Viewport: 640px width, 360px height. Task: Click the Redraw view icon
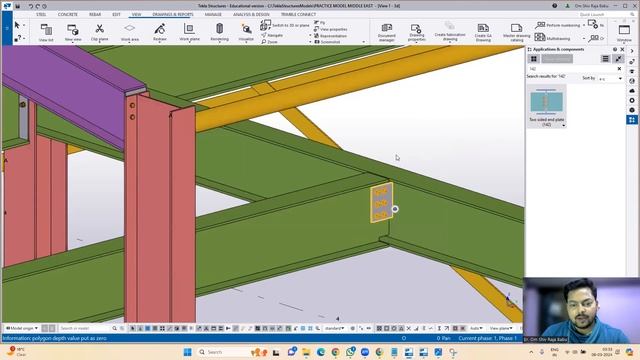coord(160,32)
